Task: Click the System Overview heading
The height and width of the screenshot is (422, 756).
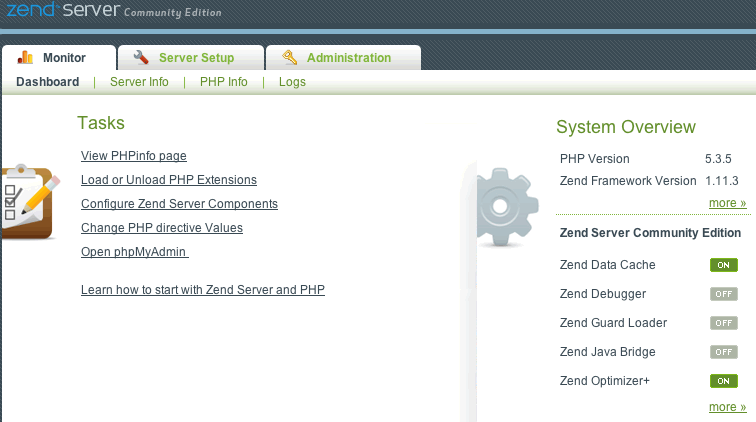Action: [626, 127]
